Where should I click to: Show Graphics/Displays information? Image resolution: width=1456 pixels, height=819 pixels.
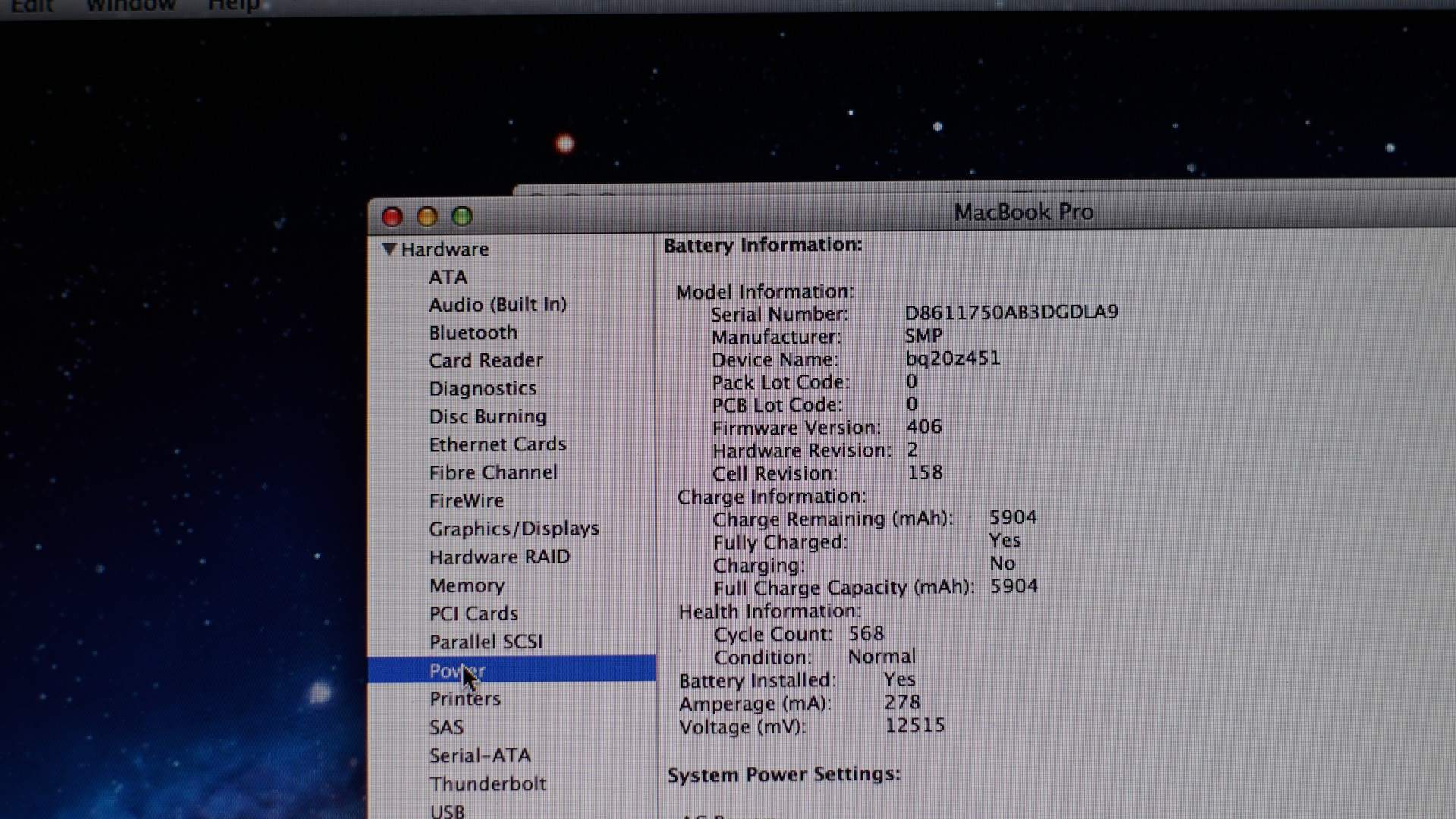[514, 529]
